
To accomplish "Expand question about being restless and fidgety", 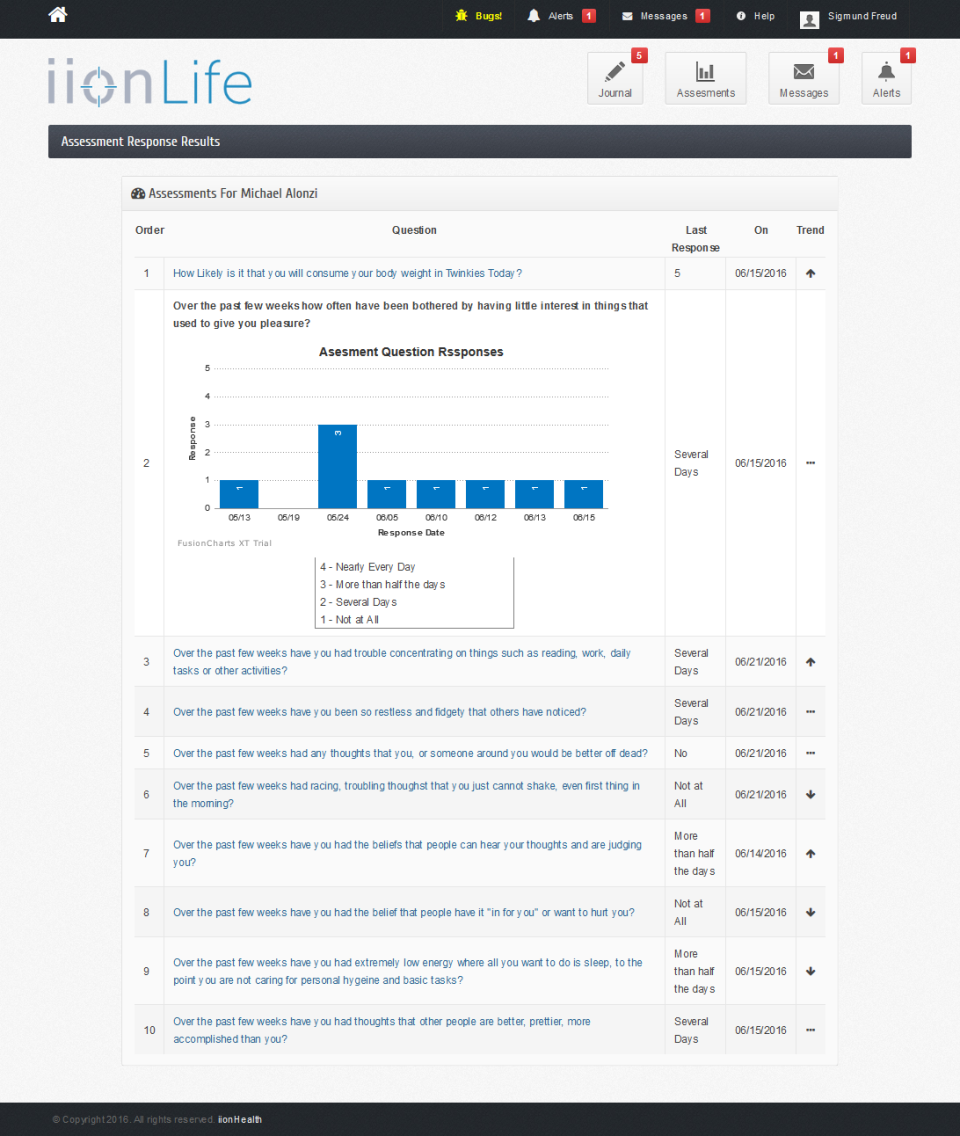I will tap(380, 712).
